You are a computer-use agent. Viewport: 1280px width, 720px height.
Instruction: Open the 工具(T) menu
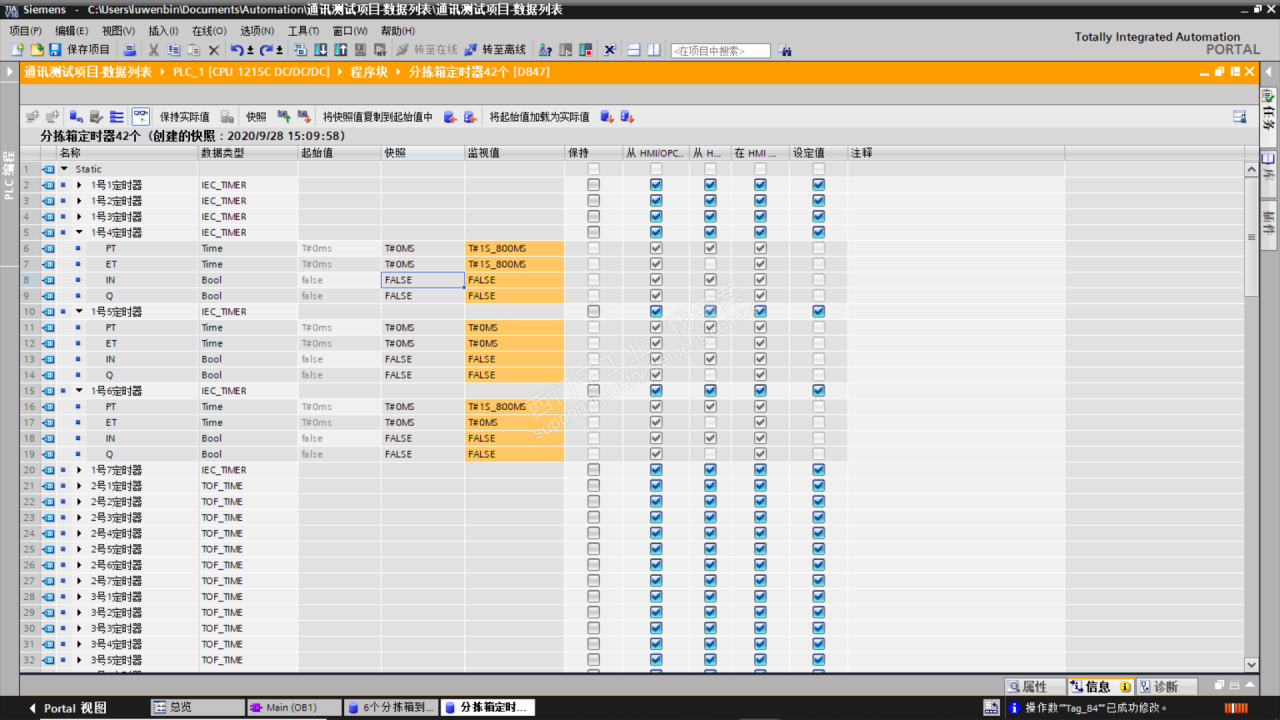click(x=303, y=31)
